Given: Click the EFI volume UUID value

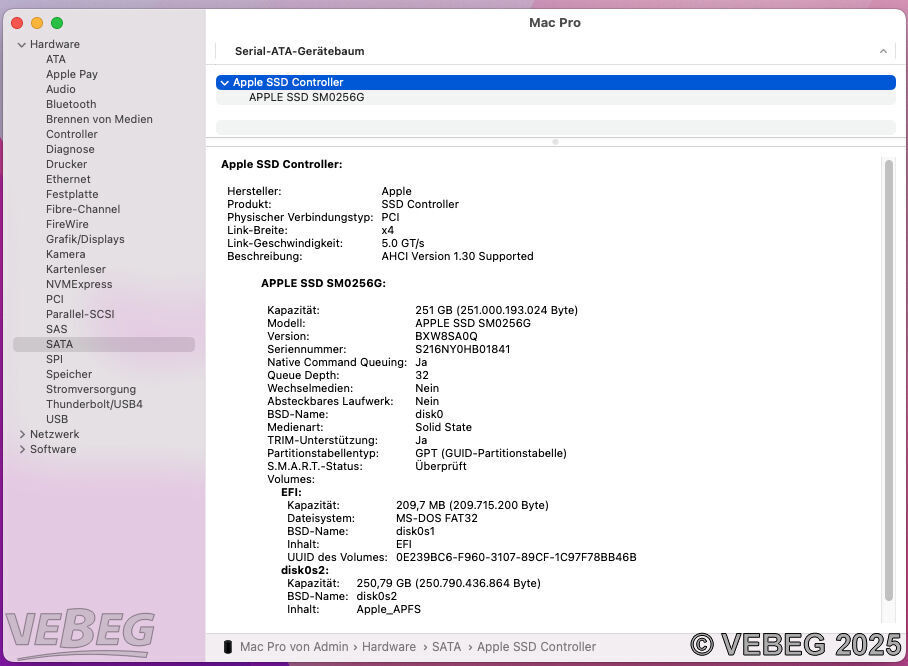Looking at the screenshot, I should tap(516, 557).
